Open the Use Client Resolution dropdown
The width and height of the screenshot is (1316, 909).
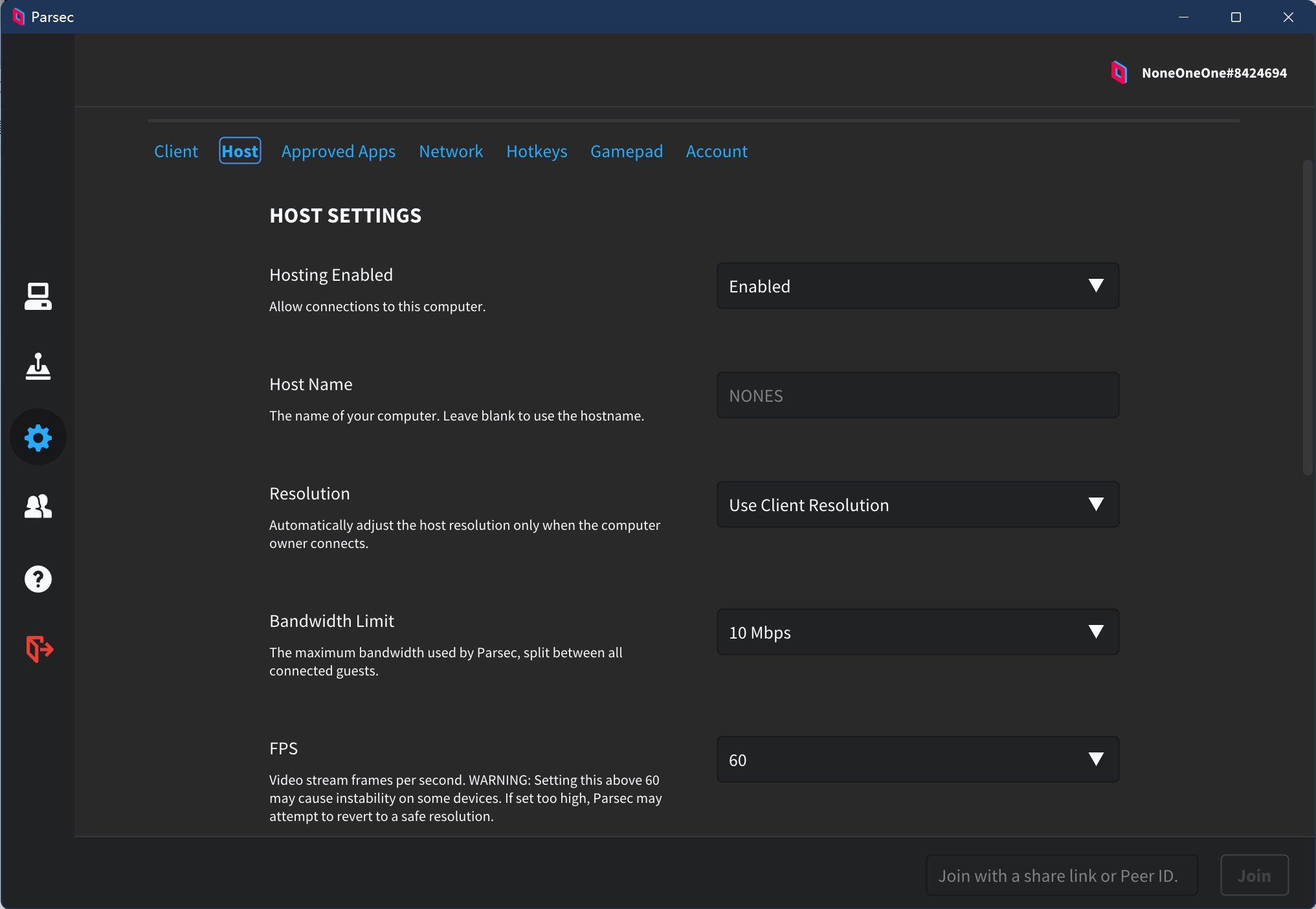918,505
